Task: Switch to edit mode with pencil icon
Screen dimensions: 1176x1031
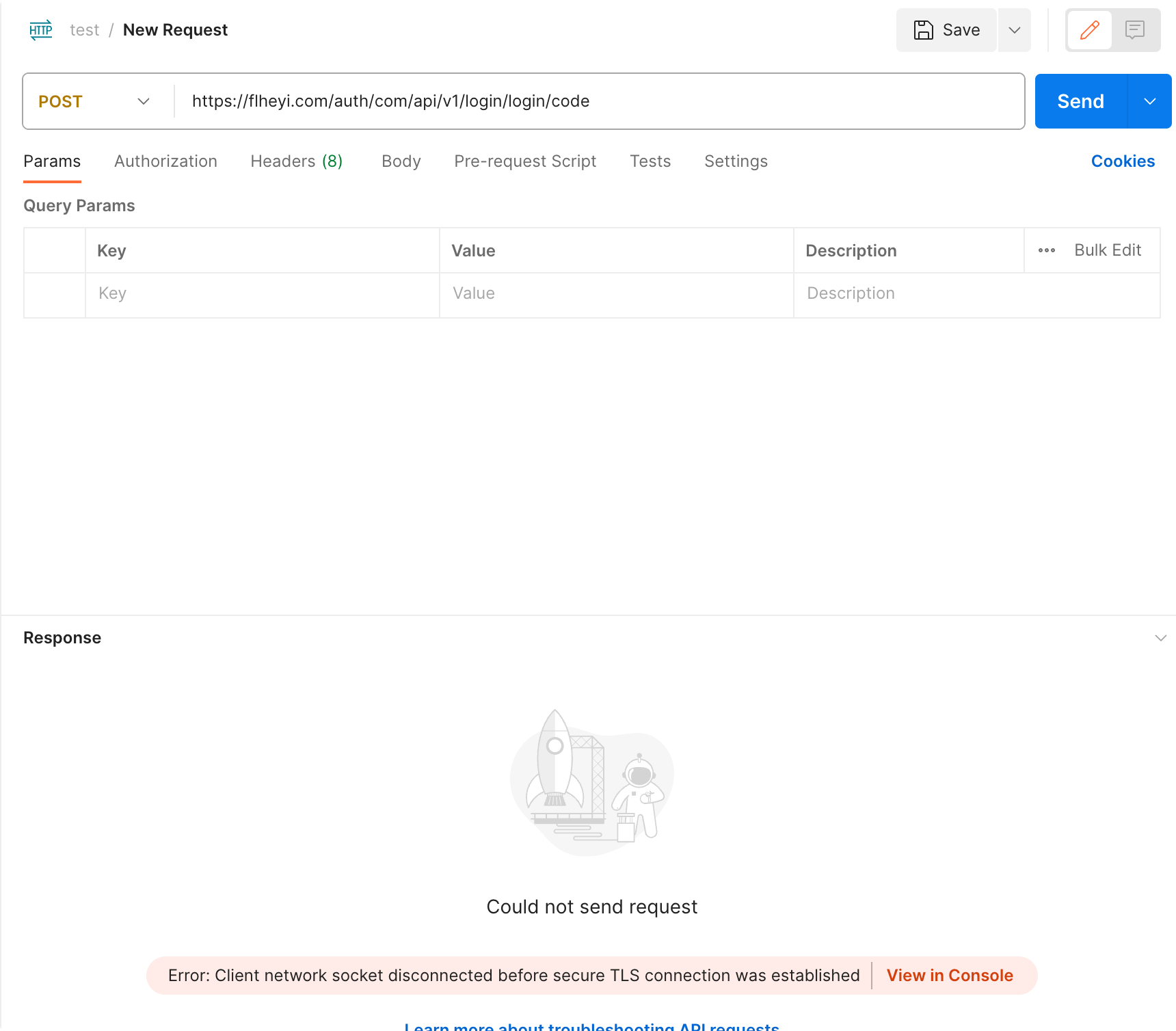Action: point(1090,30)
